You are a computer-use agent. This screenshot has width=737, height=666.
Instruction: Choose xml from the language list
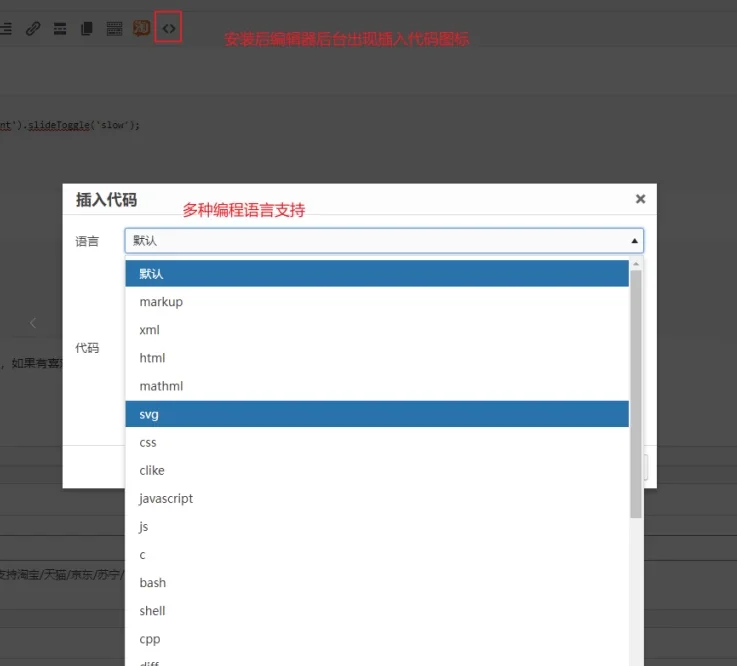(377, 330)
